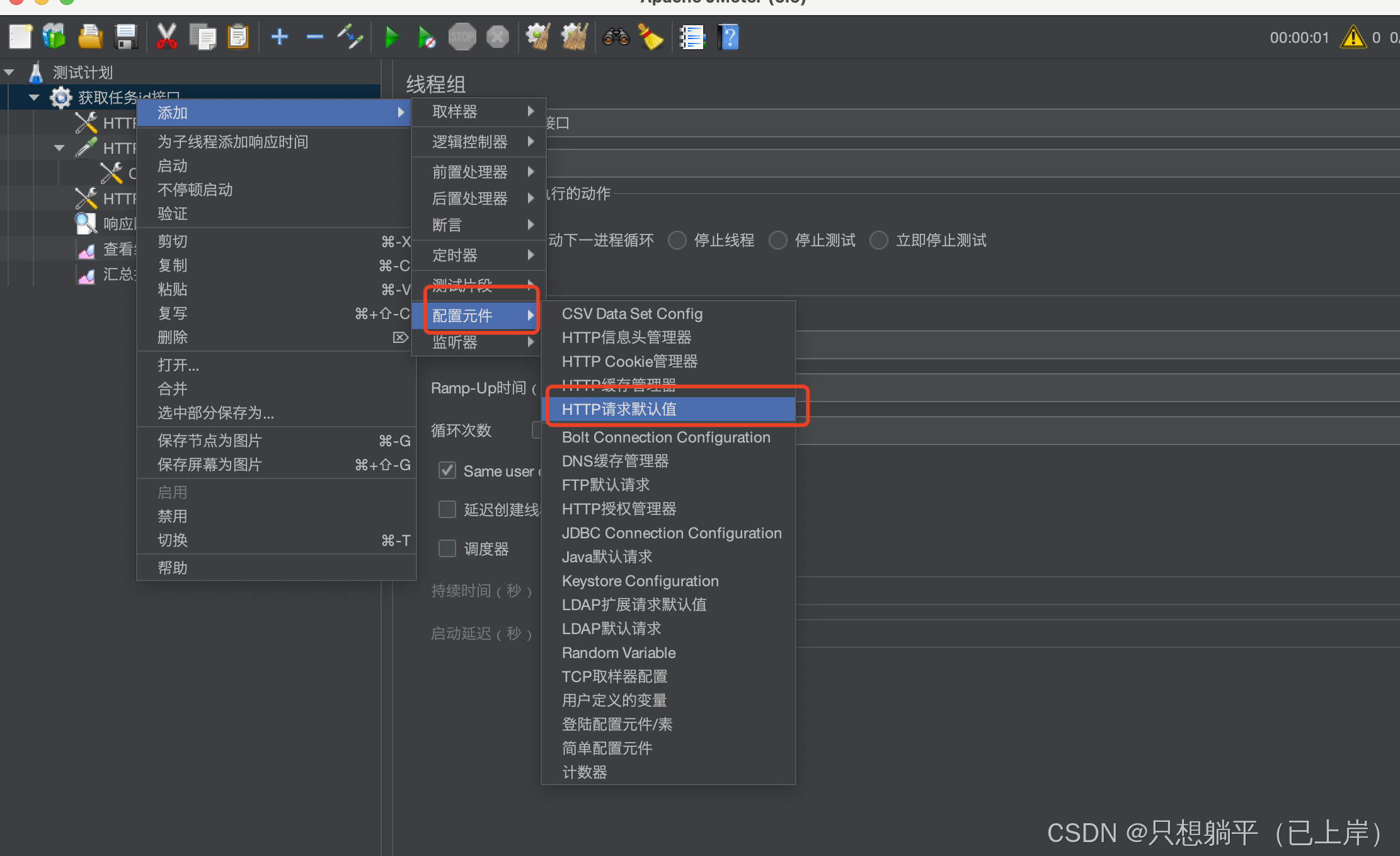
Task: Click the Start no pauses icon
Action: point(427,37)
